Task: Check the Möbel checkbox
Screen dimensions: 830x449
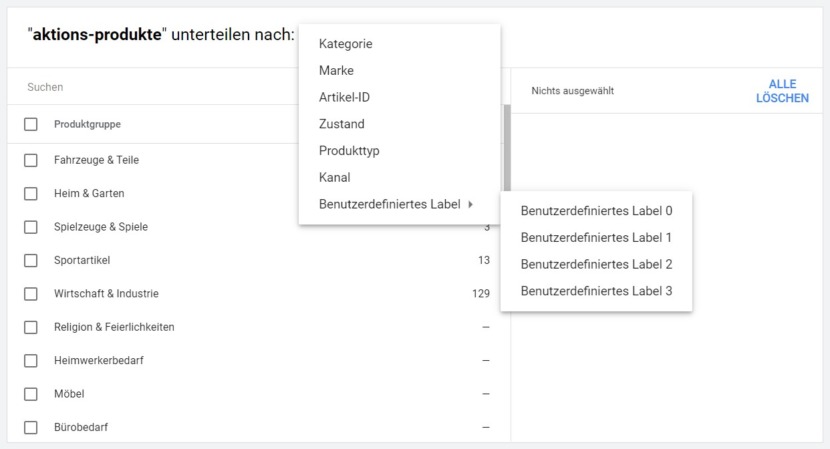Action: click(31, 394)
